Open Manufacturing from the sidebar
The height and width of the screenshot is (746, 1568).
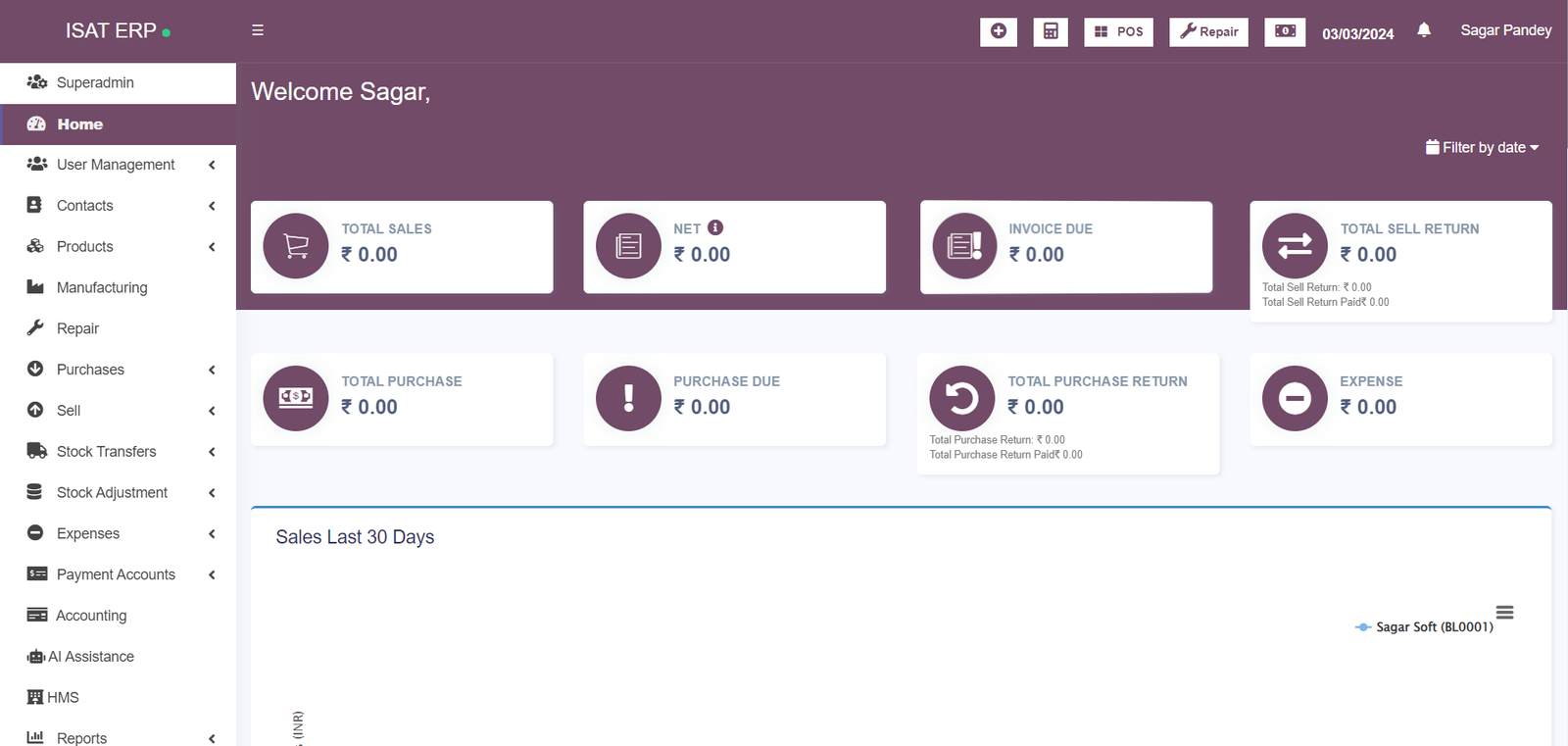point(102,287)
